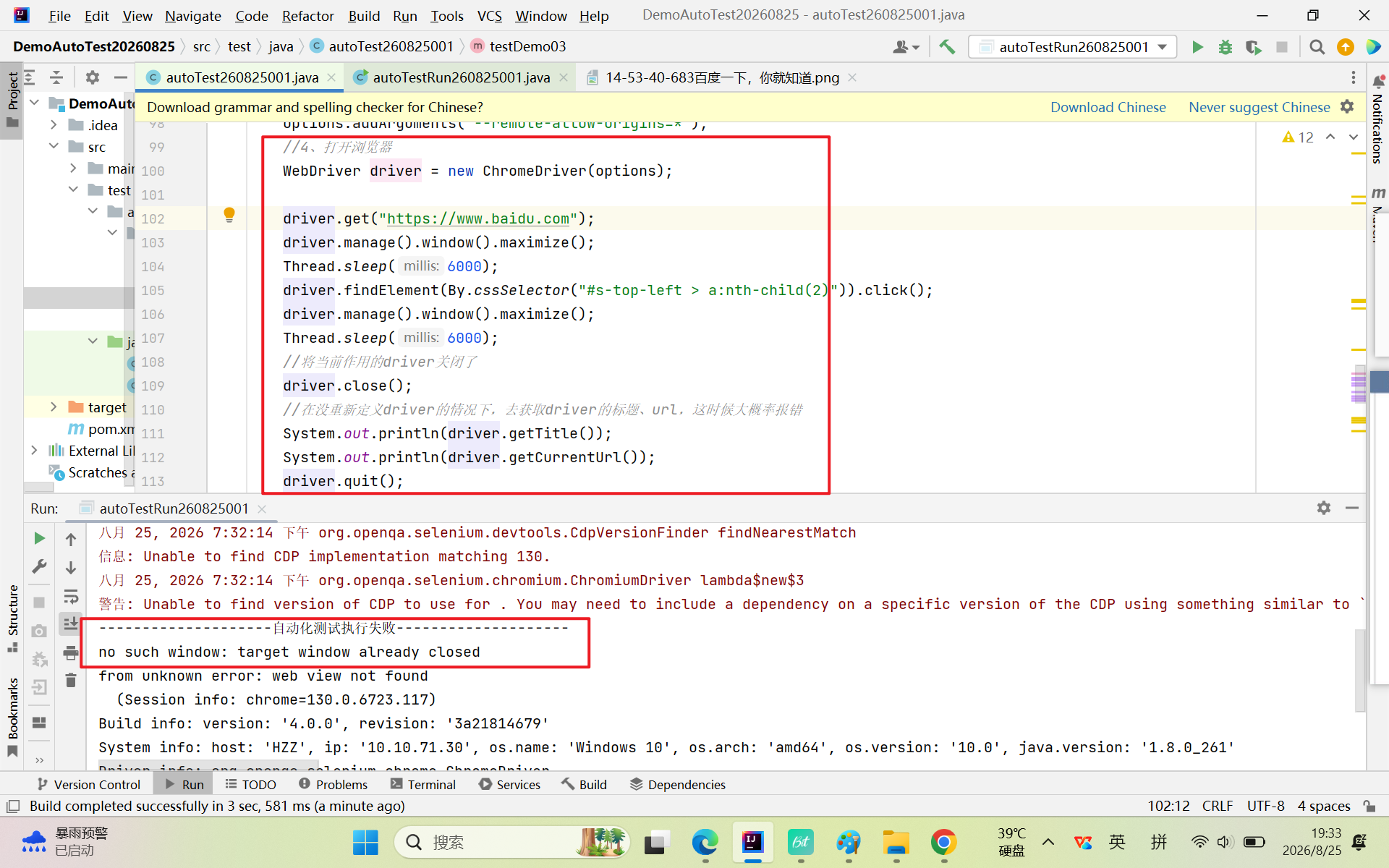Screen dimensions: 1389x868
Task: Open the run configuration dropdown autoTestRun260825001
Action: point(1073,47)
